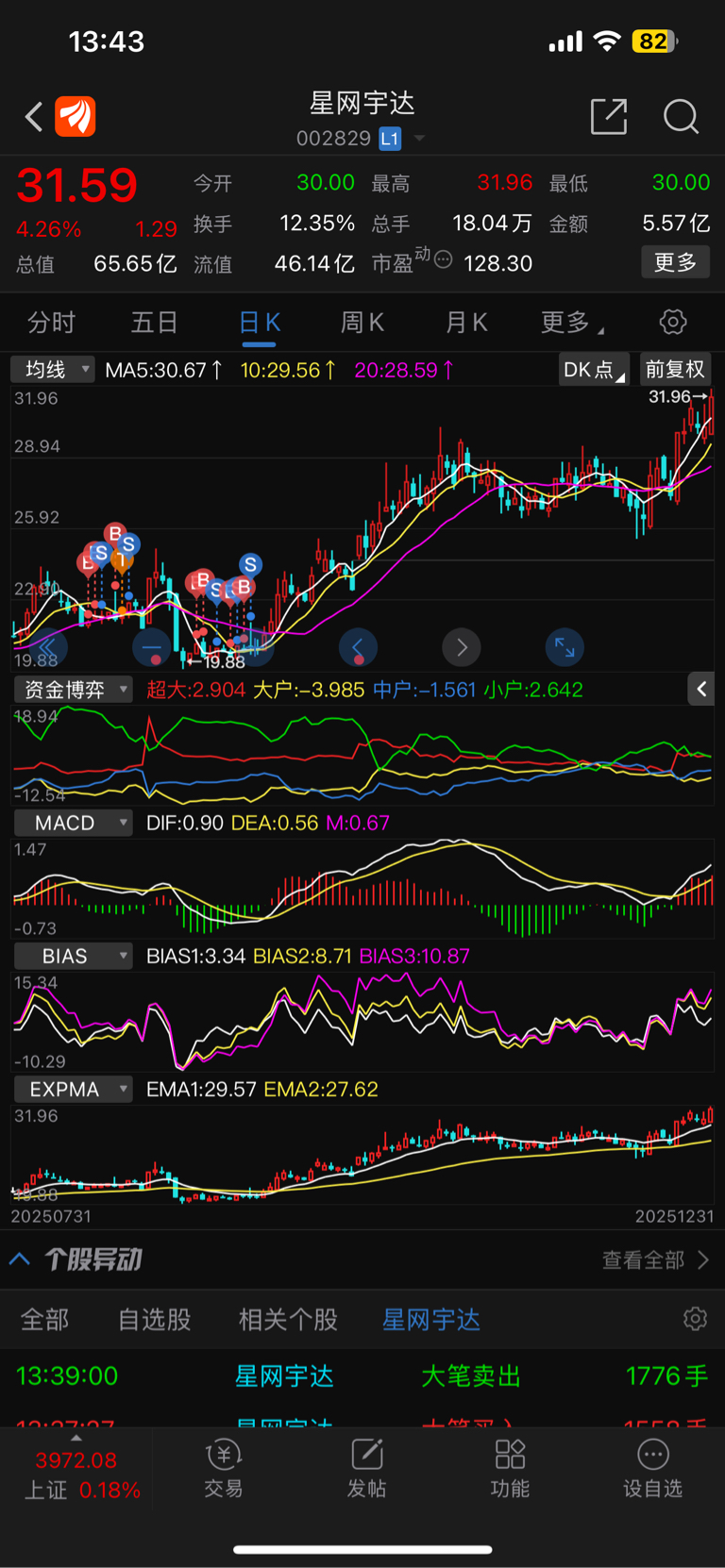The height and width of the screenshot is (1568, 725).
Task: Select the 星网宇达 filter tab
Action: pos(431,1319)
